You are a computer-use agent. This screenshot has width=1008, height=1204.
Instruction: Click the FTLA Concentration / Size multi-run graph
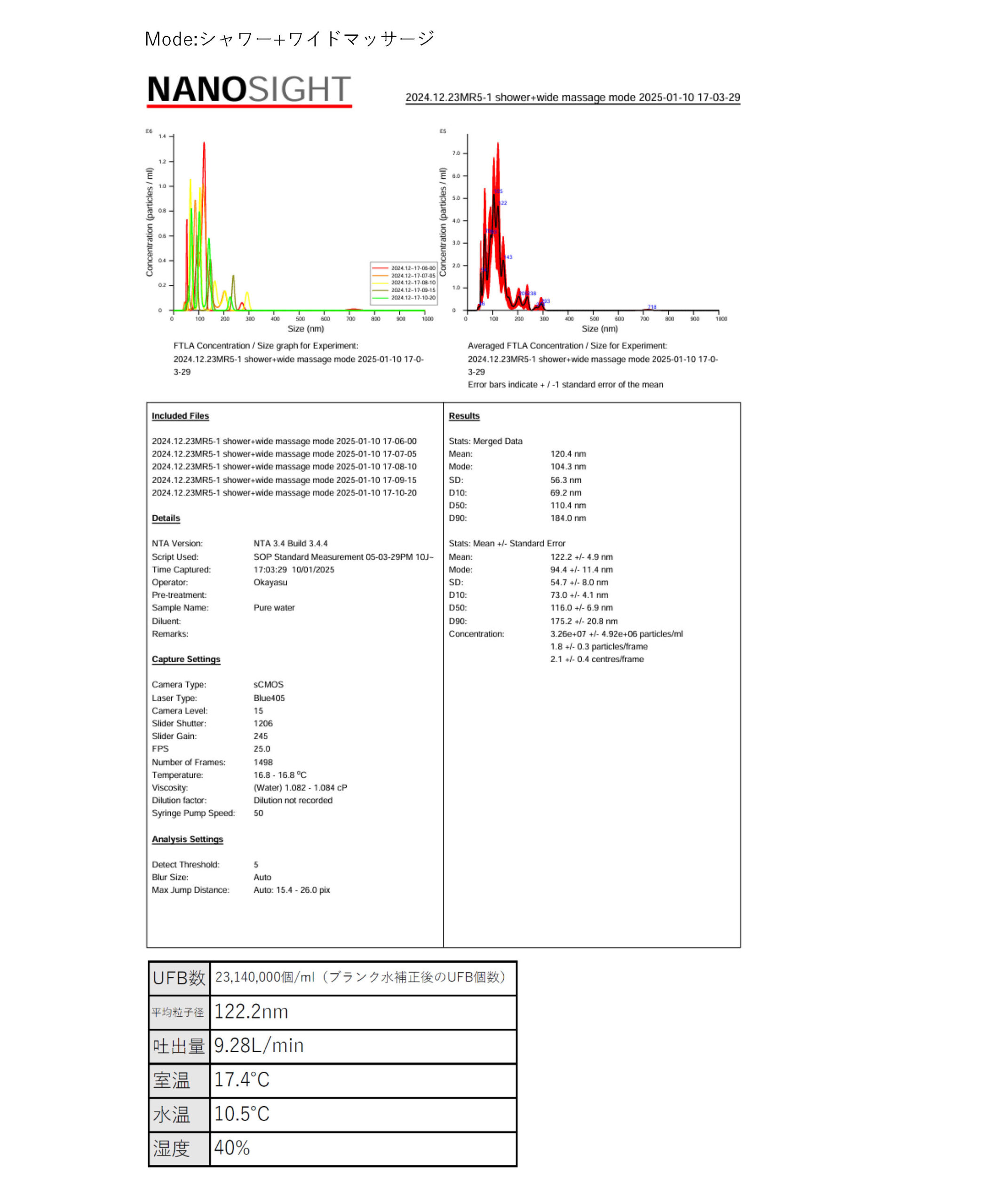[x=291, y=231]
